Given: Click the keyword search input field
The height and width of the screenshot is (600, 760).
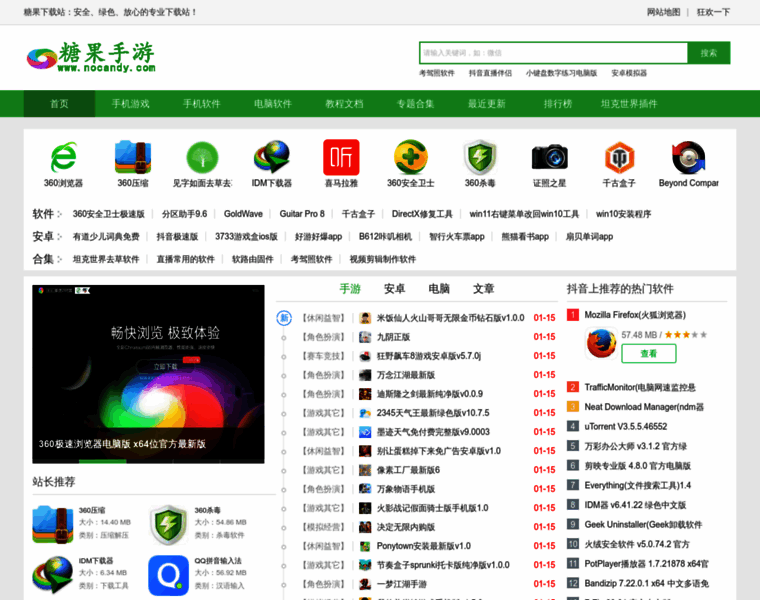Looking at the screenshot, I should pos(553,53).
